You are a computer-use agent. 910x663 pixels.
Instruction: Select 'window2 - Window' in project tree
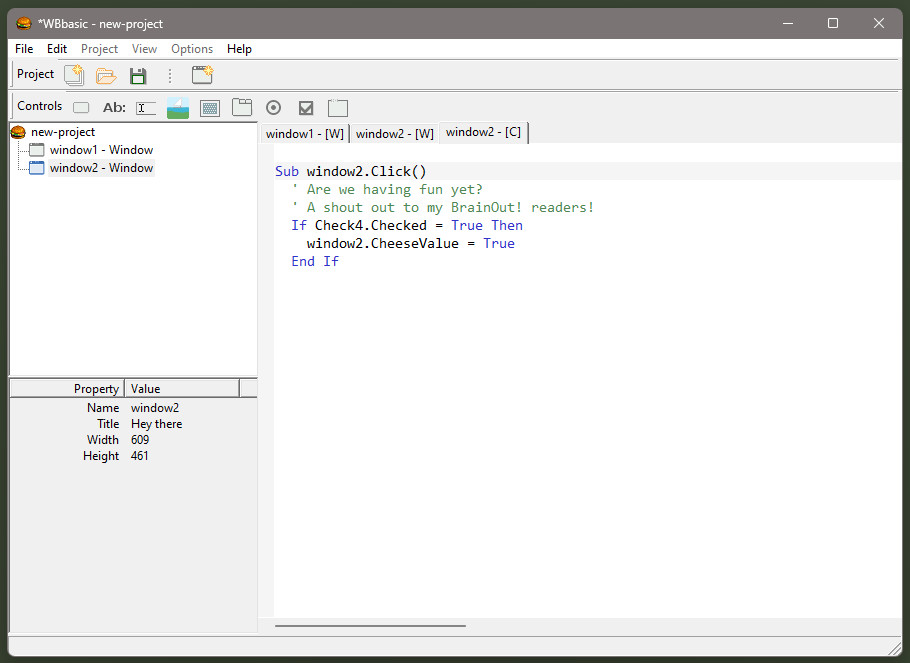(102, 168)
